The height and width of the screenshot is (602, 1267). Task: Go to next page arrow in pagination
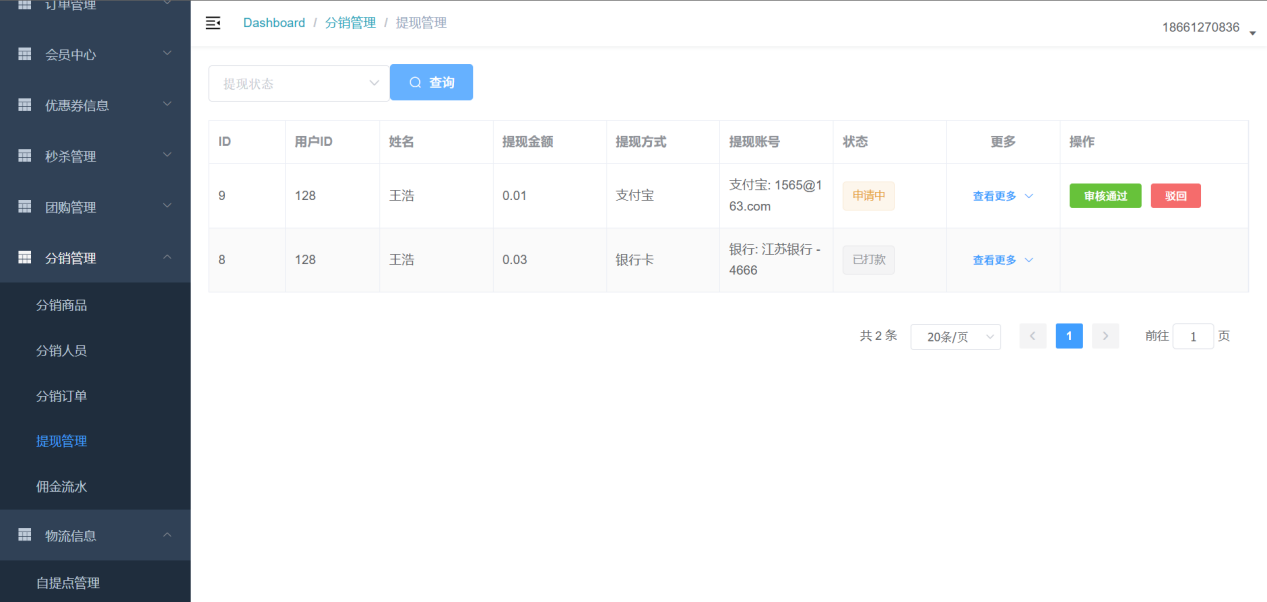click(x=1105, y=336)
